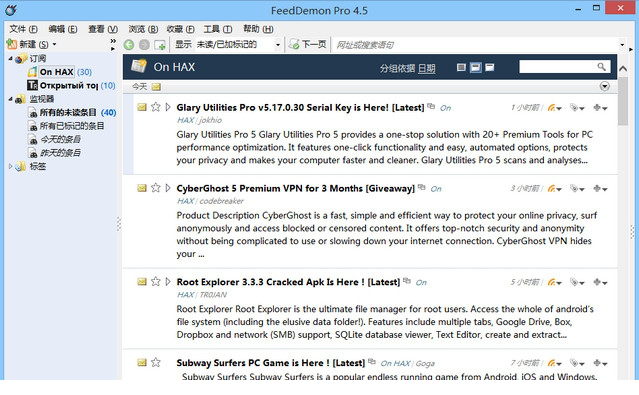Open Root Explorer article in new tab icon

click(407, 281)
